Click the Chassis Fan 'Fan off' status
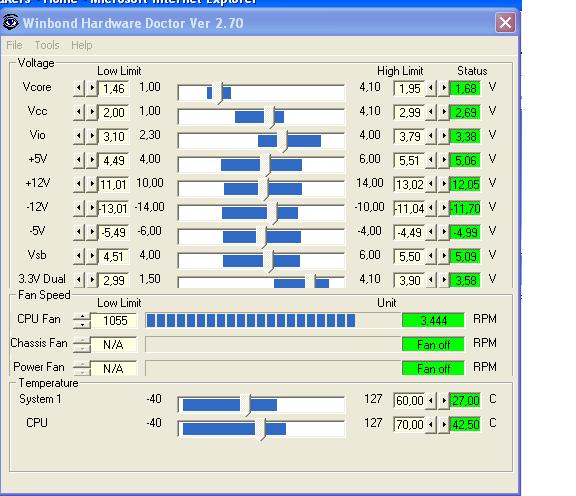576x496 pixels. [433, 344]
